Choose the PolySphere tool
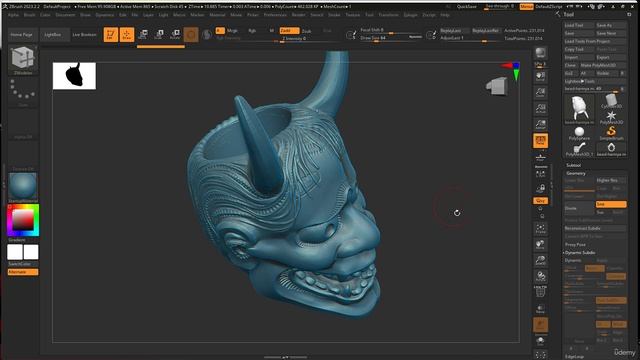Image resolution: width=640 pixels, height=360 pixels. pos(579,133)
